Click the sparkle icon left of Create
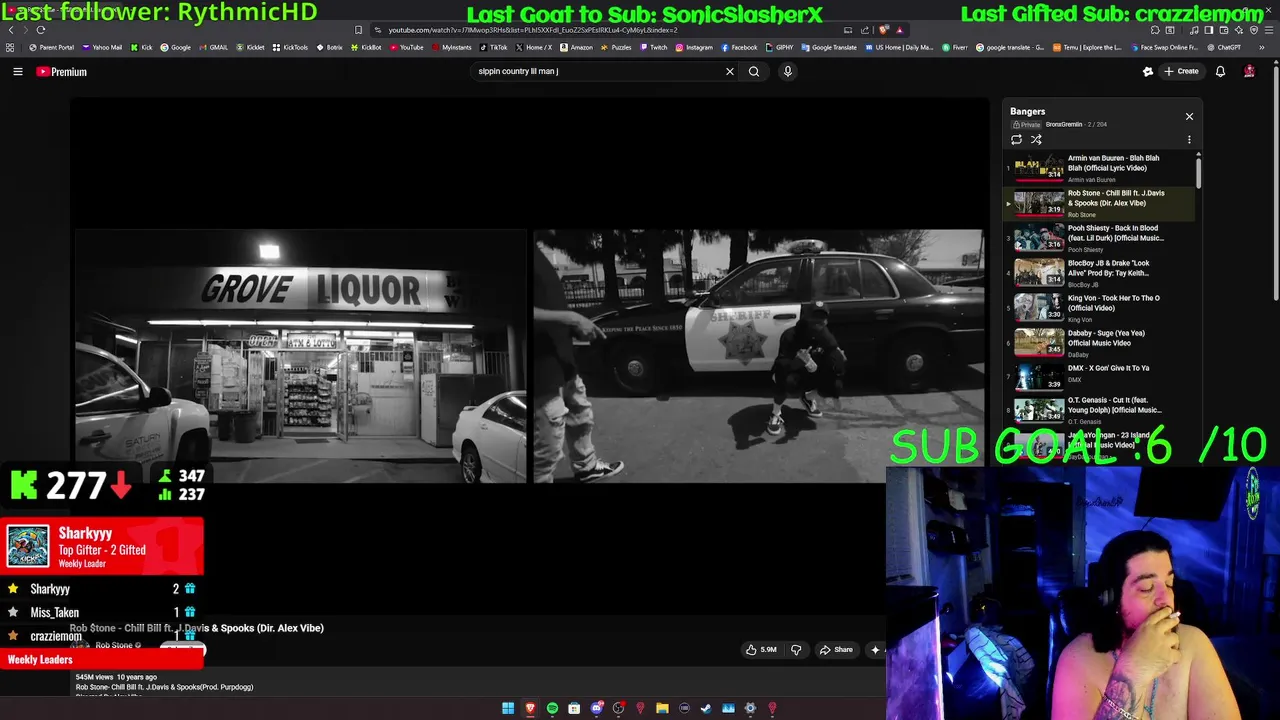Viewport: 1280px width, 720px height. [x=1148, y=71]
